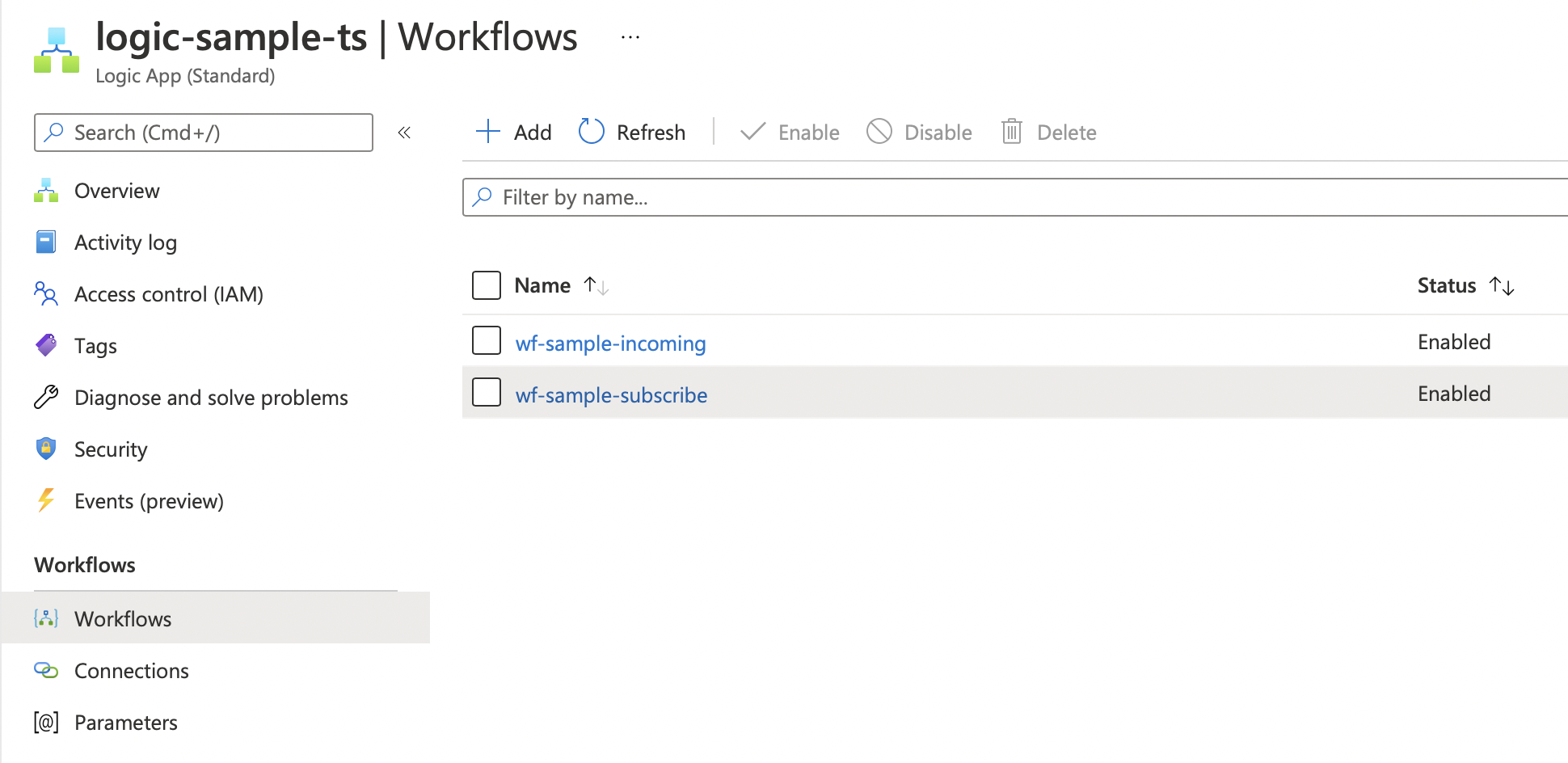Click the Connections chain-link icon
The width and height of the screenshot is (1568, 763).
tap(46, 670)
